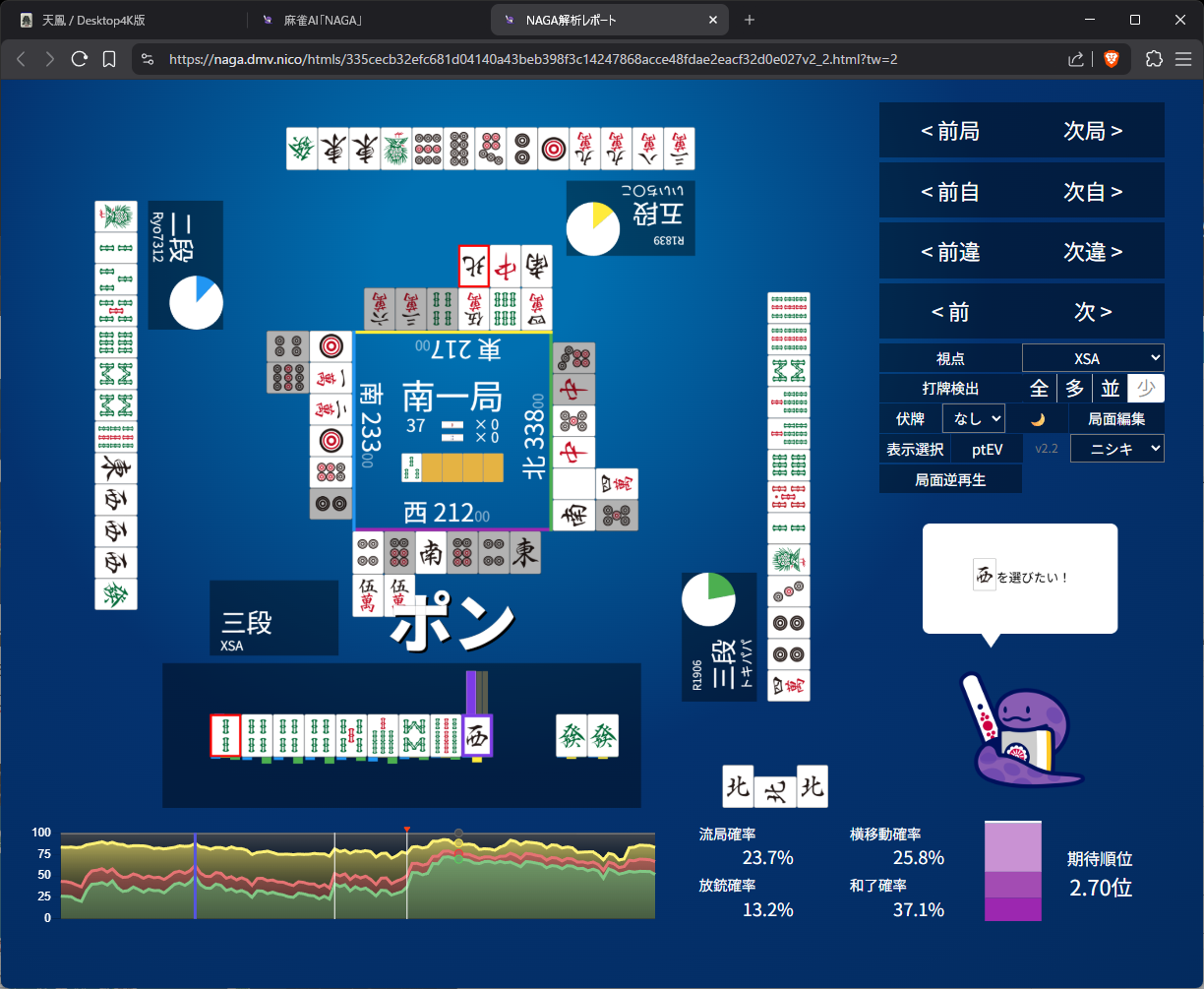Reload the page with the refresh icon
The width and height of the screenshot is (1204, 989).
coord(80,59)
